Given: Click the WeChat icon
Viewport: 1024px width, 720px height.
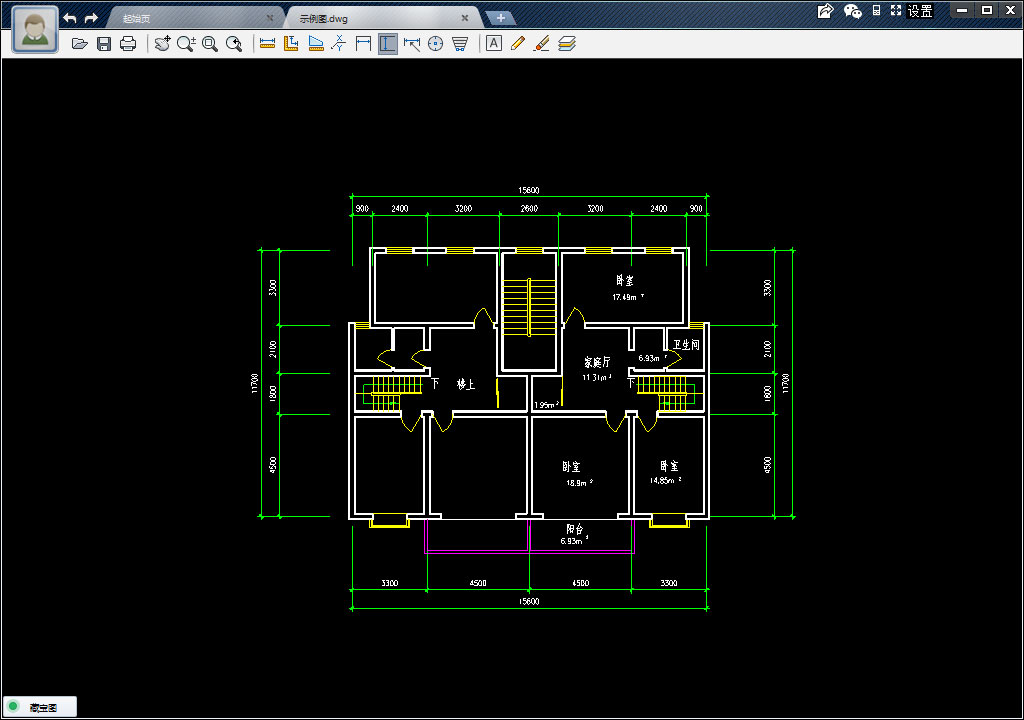Looking at the screenshot, I should click(x=852, y=10).
